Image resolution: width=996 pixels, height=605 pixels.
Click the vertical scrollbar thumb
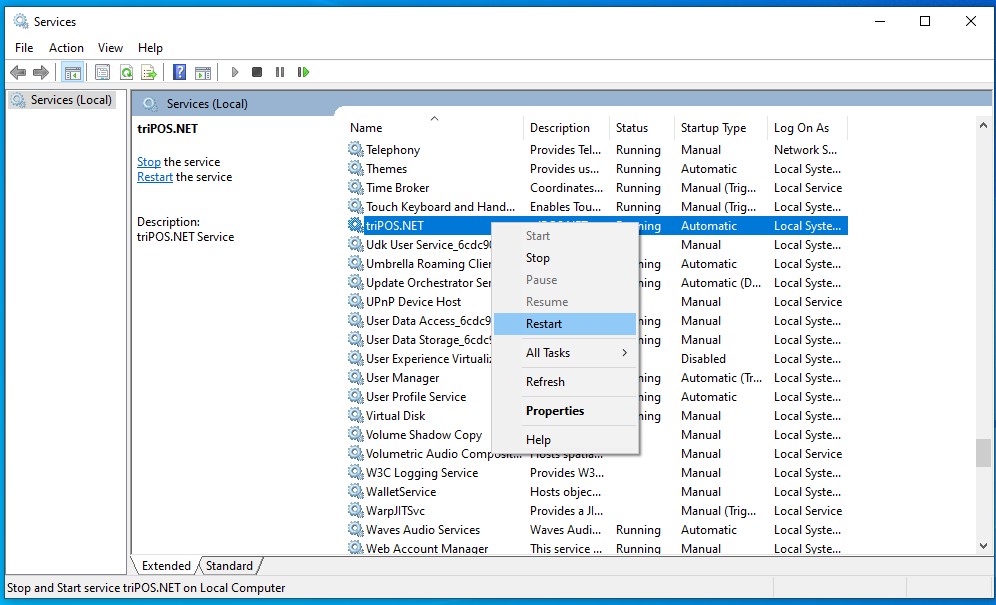tap(983, 454)
